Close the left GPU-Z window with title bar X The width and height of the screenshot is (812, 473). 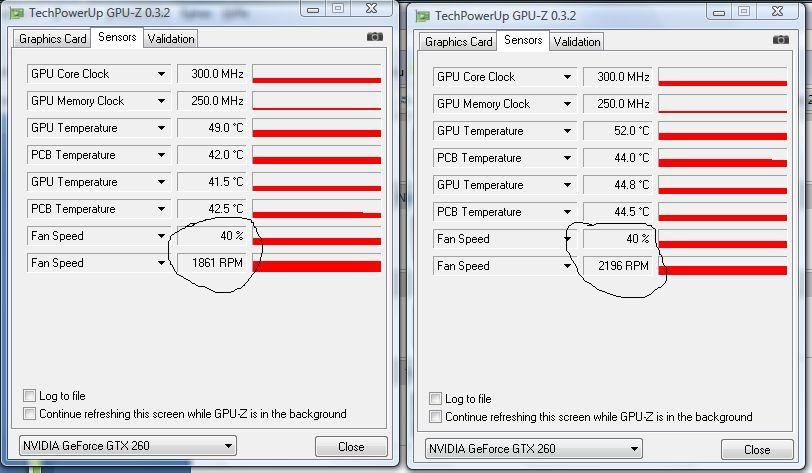[x=371, y=8]
